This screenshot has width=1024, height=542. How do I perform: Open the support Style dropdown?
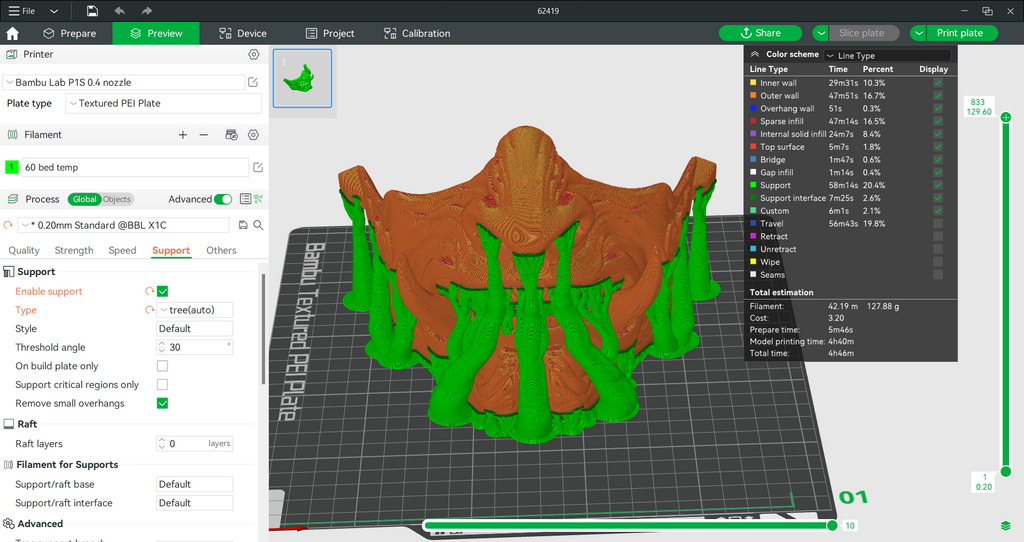195,328
